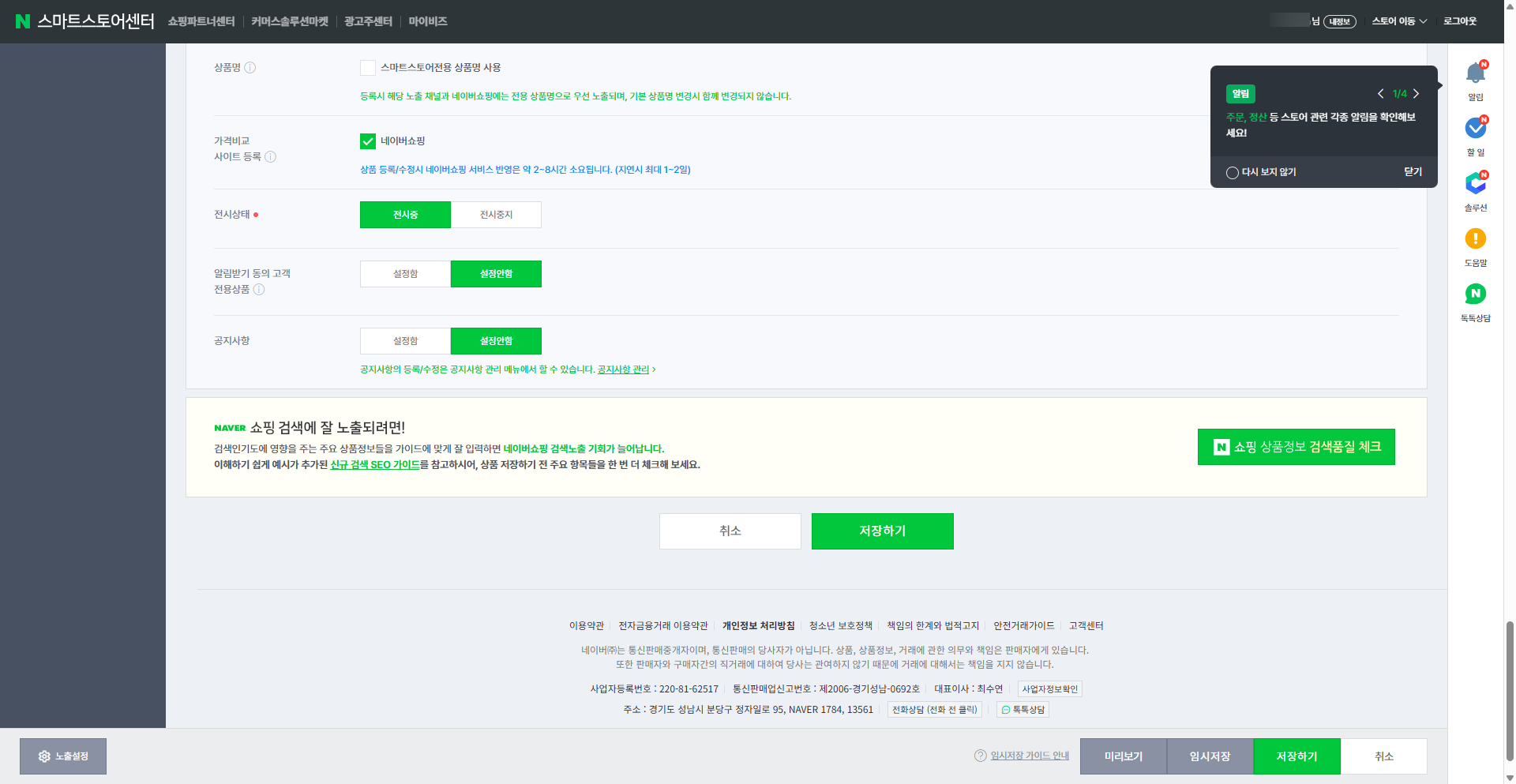This screenshot has height=784, width=1516.
Task: Open the 신규 검색 SEO 가이드 link
Action: [375, 465]
